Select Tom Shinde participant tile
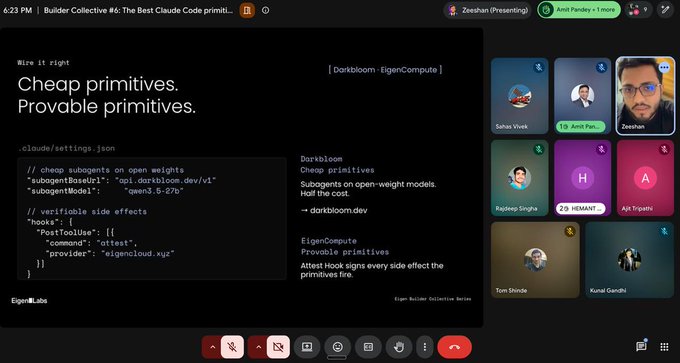 535,260
